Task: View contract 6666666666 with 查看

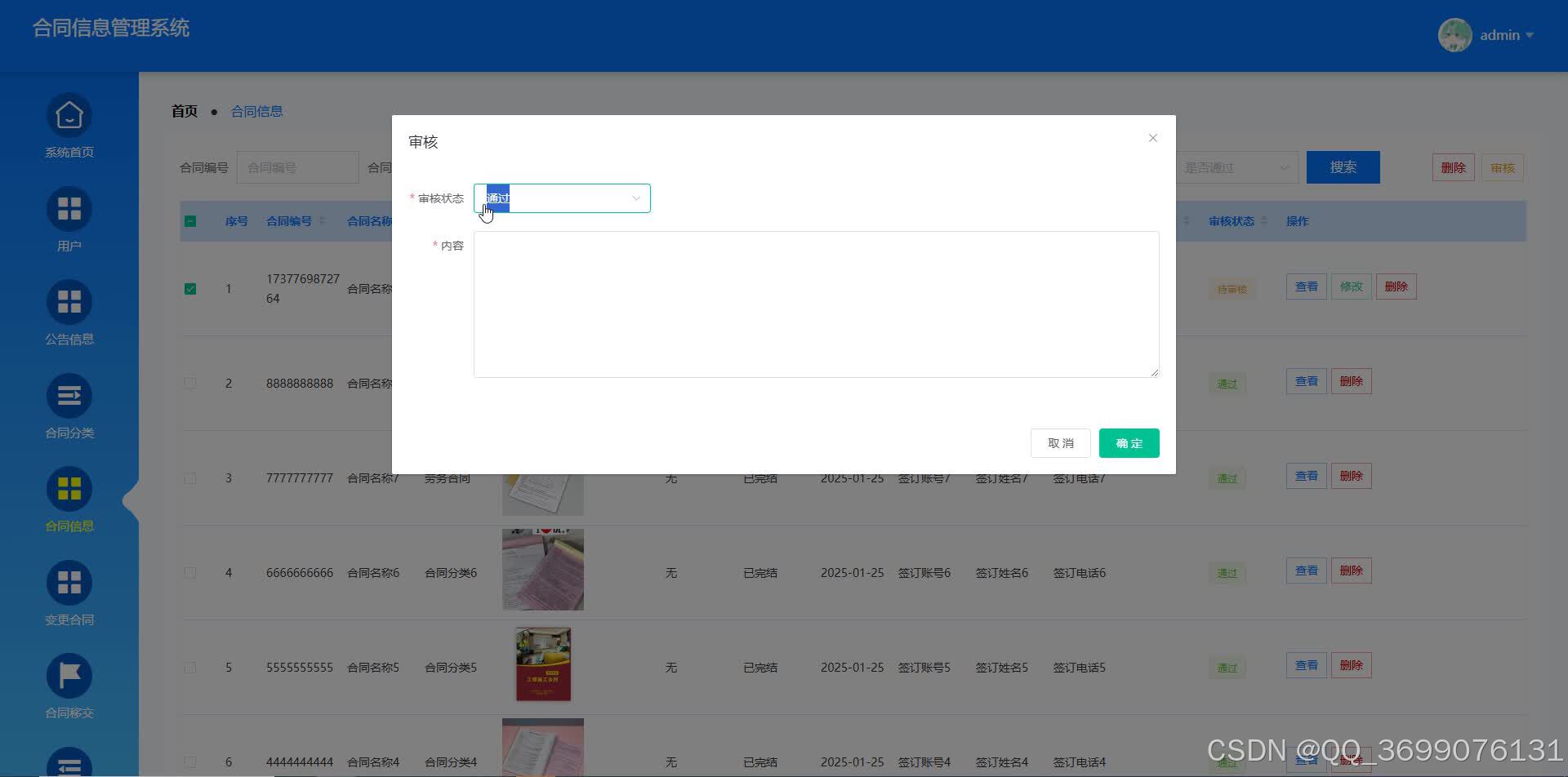Action: 1307,571
